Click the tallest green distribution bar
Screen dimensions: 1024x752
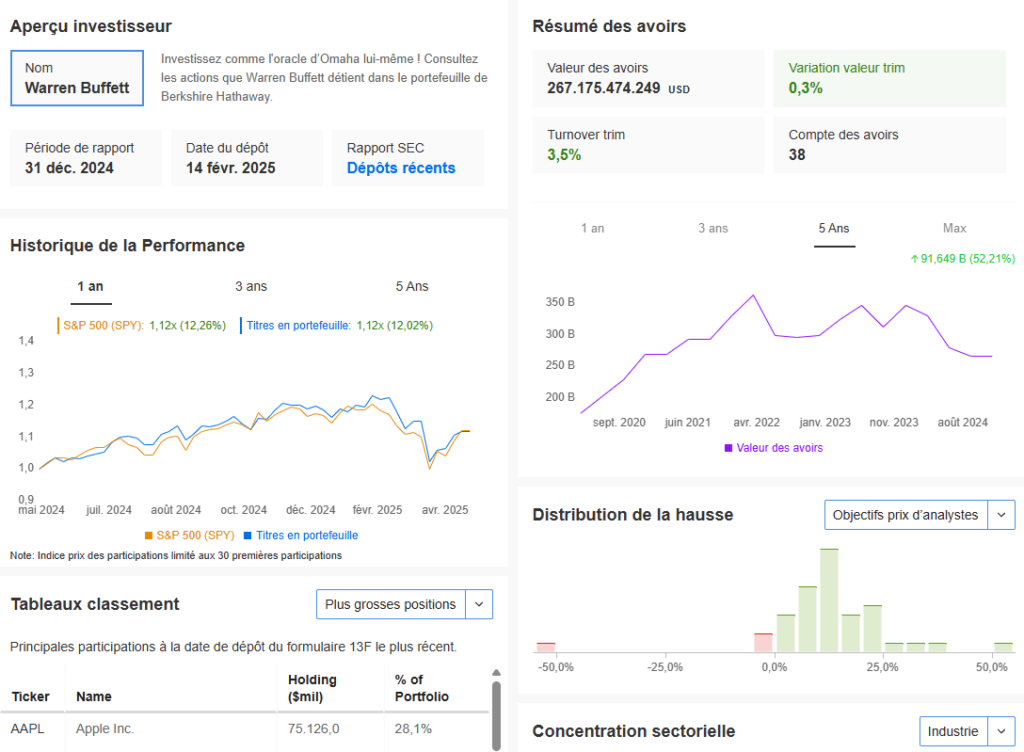[x=828, y=598]
